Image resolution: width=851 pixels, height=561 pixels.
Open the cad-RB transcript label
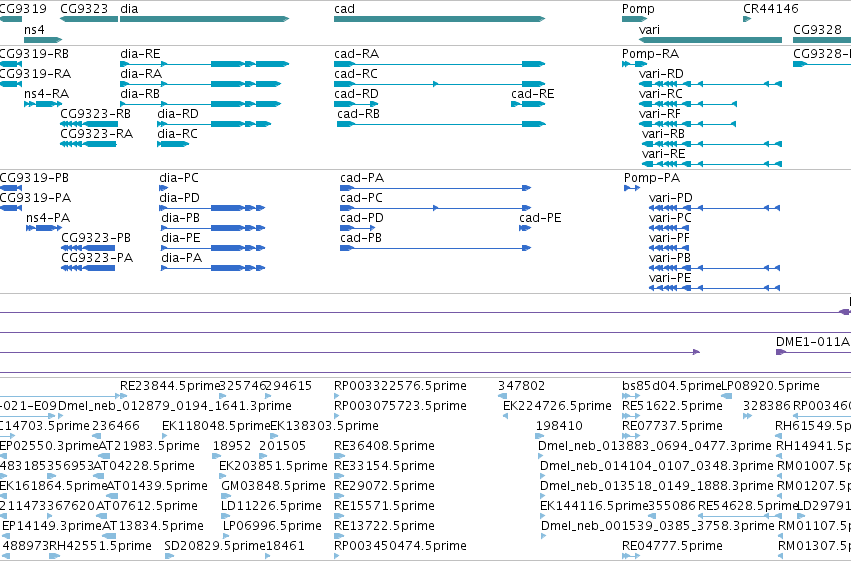pyautogui.click(x=358, y=114)
